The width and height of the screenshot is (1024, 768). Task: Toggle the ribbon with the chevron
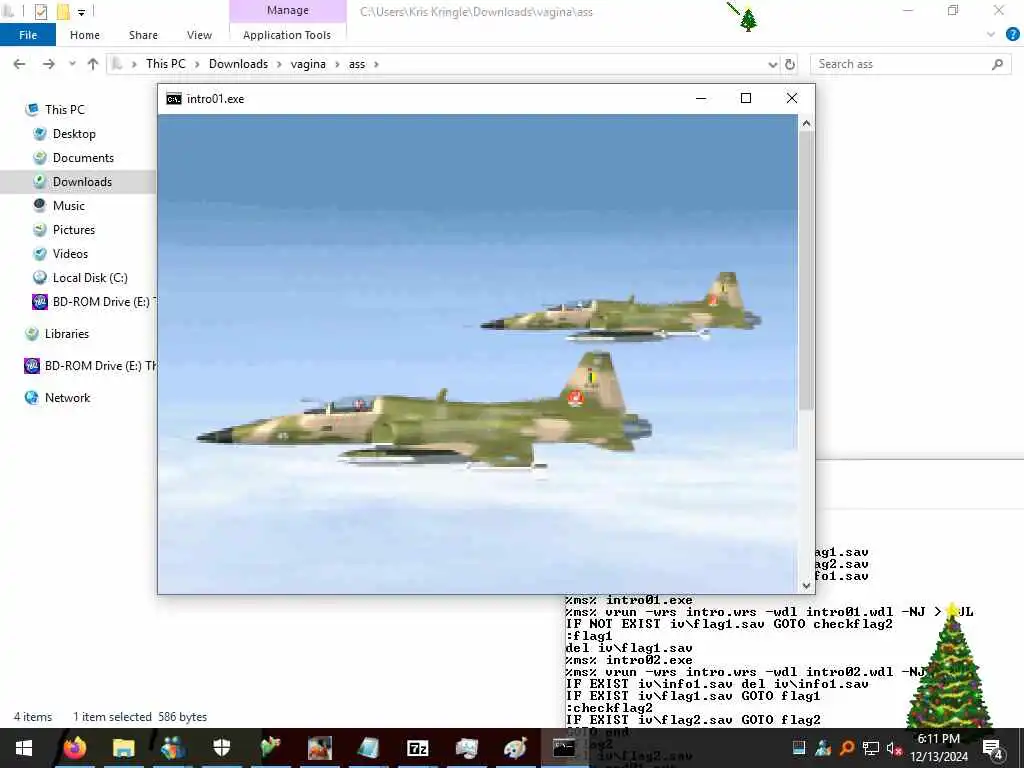click(991, 35)
